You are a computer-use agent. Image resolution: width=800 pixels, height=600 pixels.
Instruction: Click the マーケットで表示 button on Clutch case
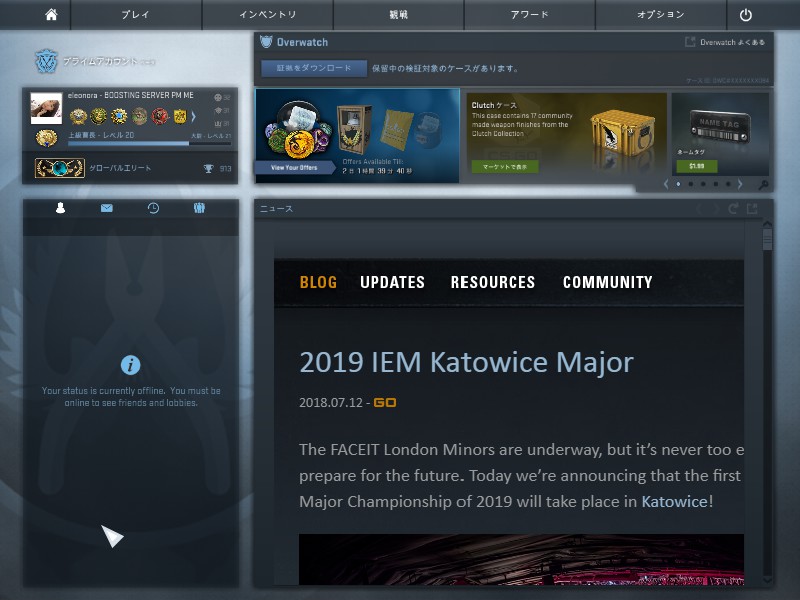pos(505,166)
